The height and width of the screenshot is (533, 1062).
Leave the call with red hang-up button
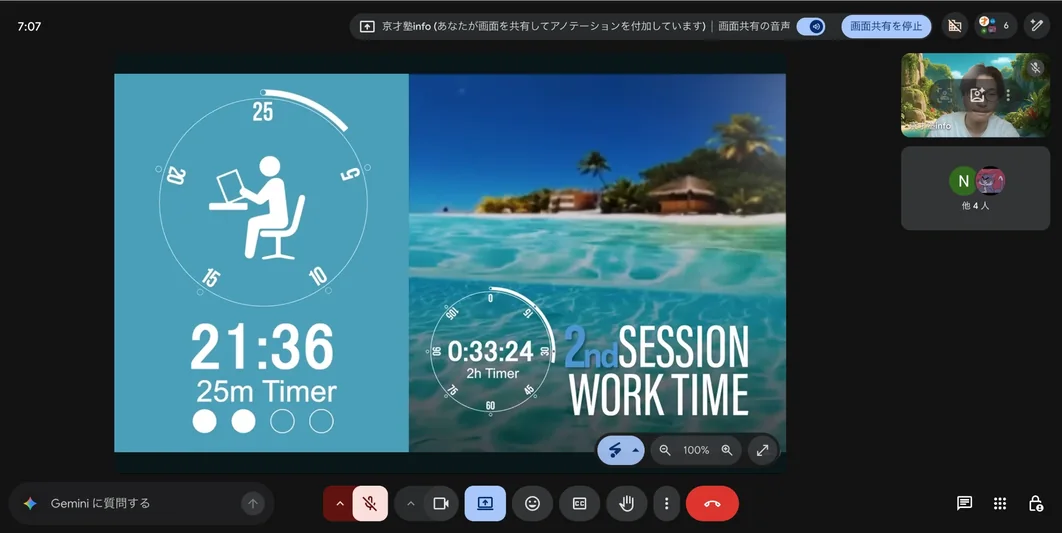click(712, 503)
